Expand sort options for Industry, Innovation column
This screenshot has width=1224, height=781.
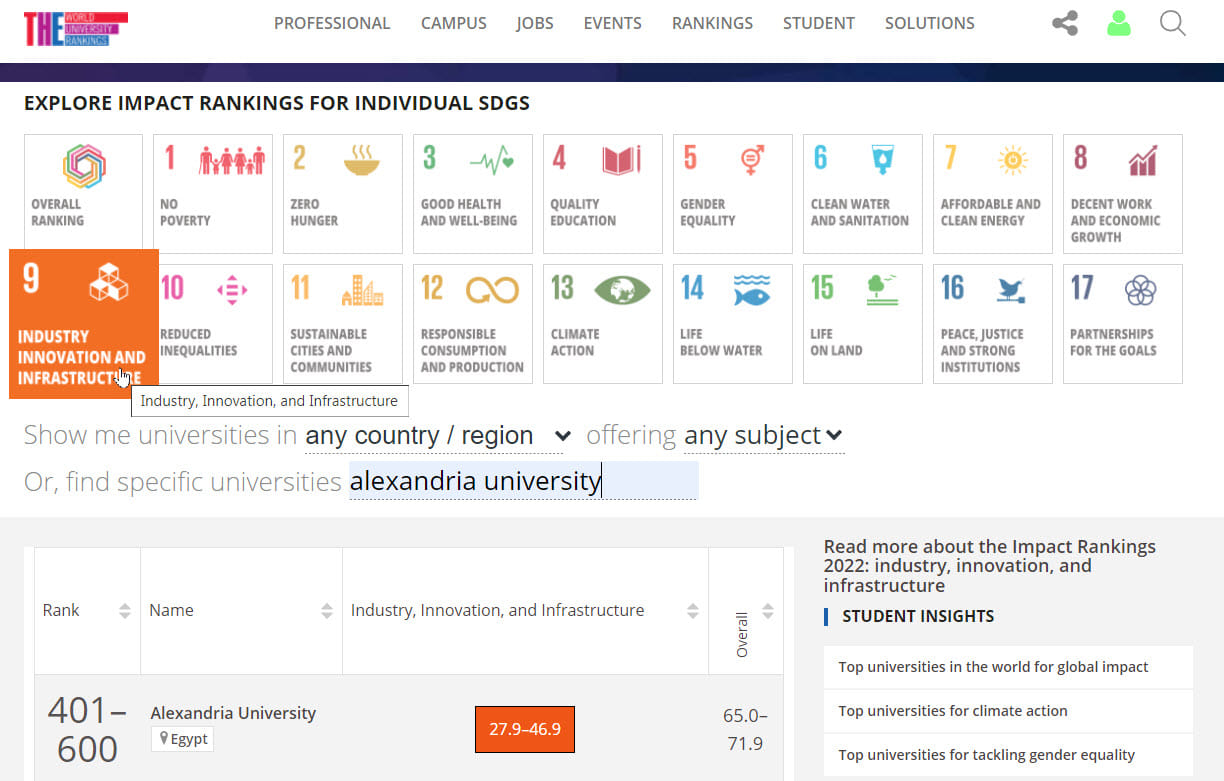coord(693,610)
